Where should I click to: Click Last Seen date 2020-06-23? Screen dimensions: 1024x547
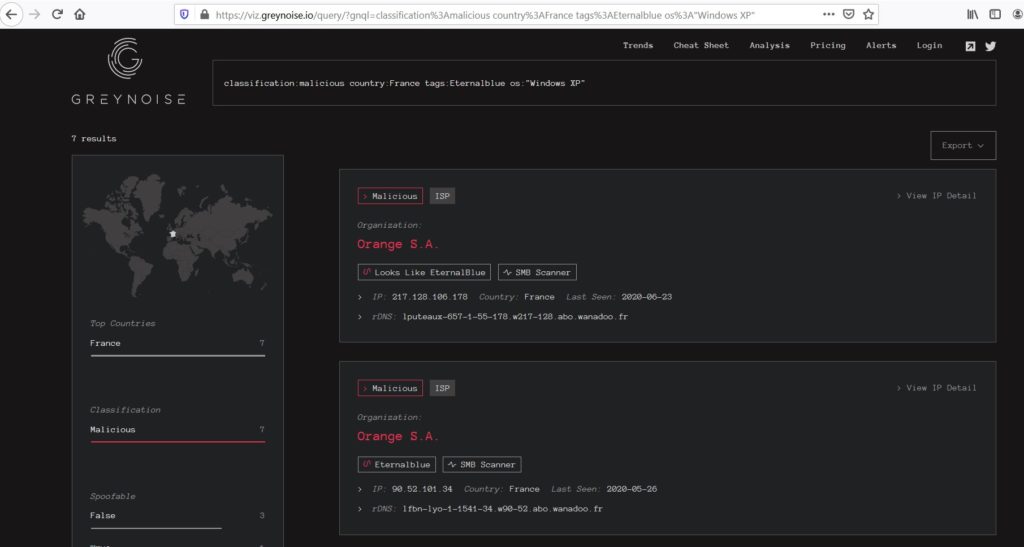tap(647, 297)
